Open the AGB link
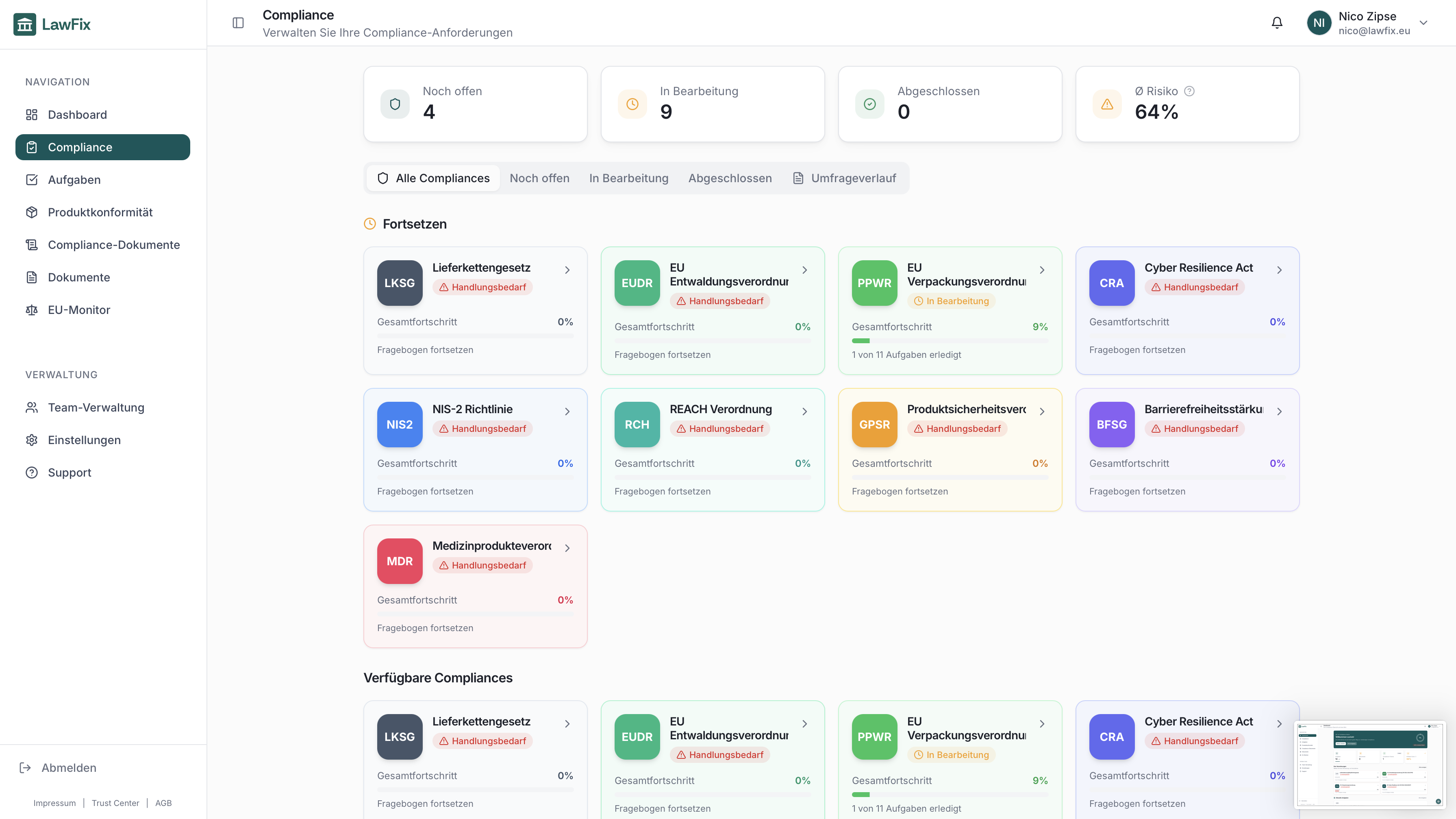1456x819 pixels. click(163, 803)
